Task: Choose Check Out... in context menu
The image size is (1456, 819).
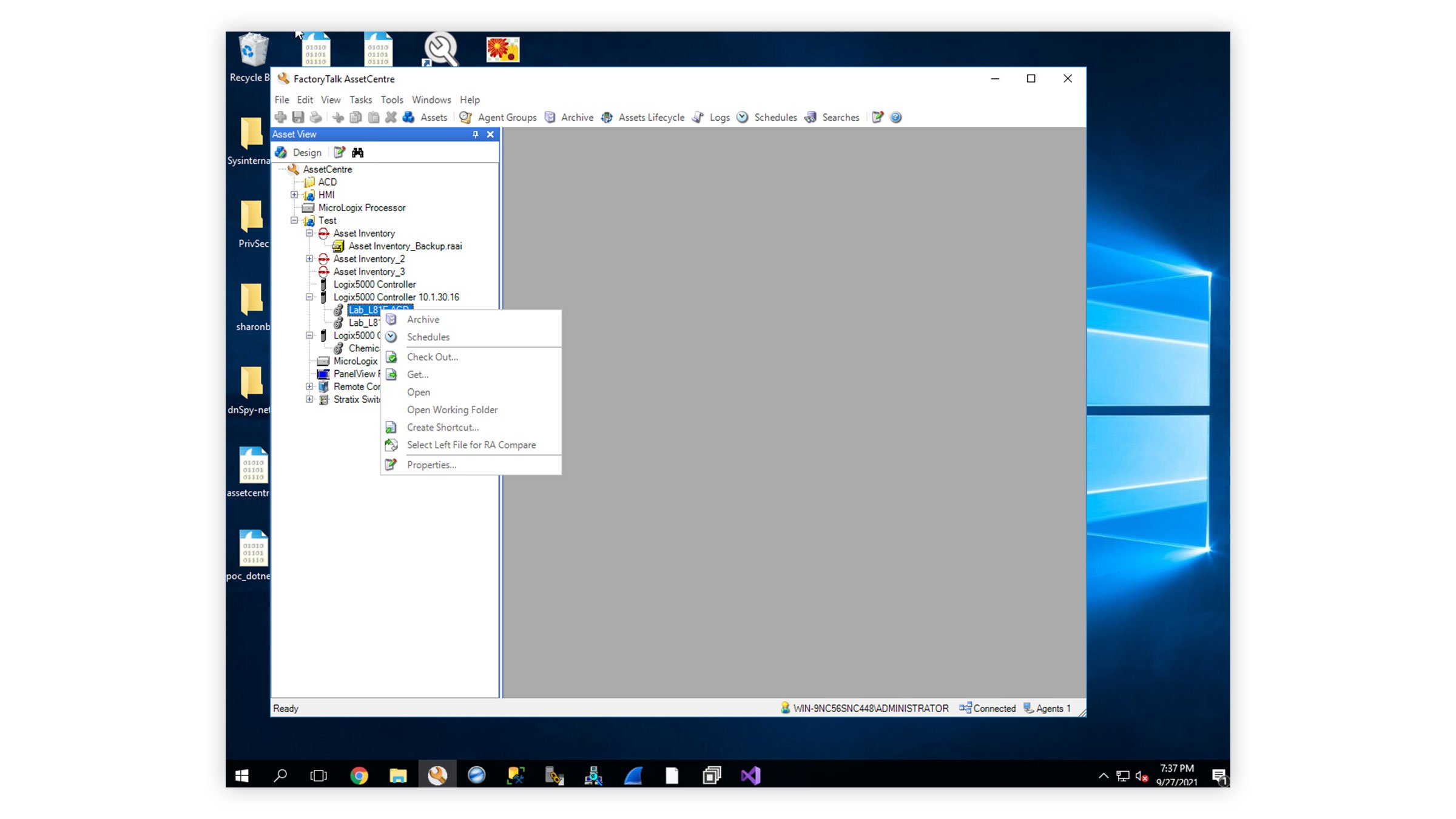Action: tap(471, 357)
